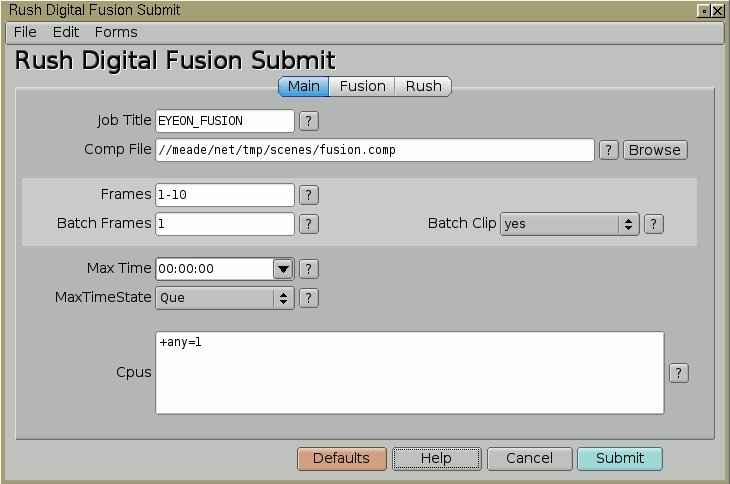
Task: Click the Batch Frames input field
Action: (x=225, y=224)
